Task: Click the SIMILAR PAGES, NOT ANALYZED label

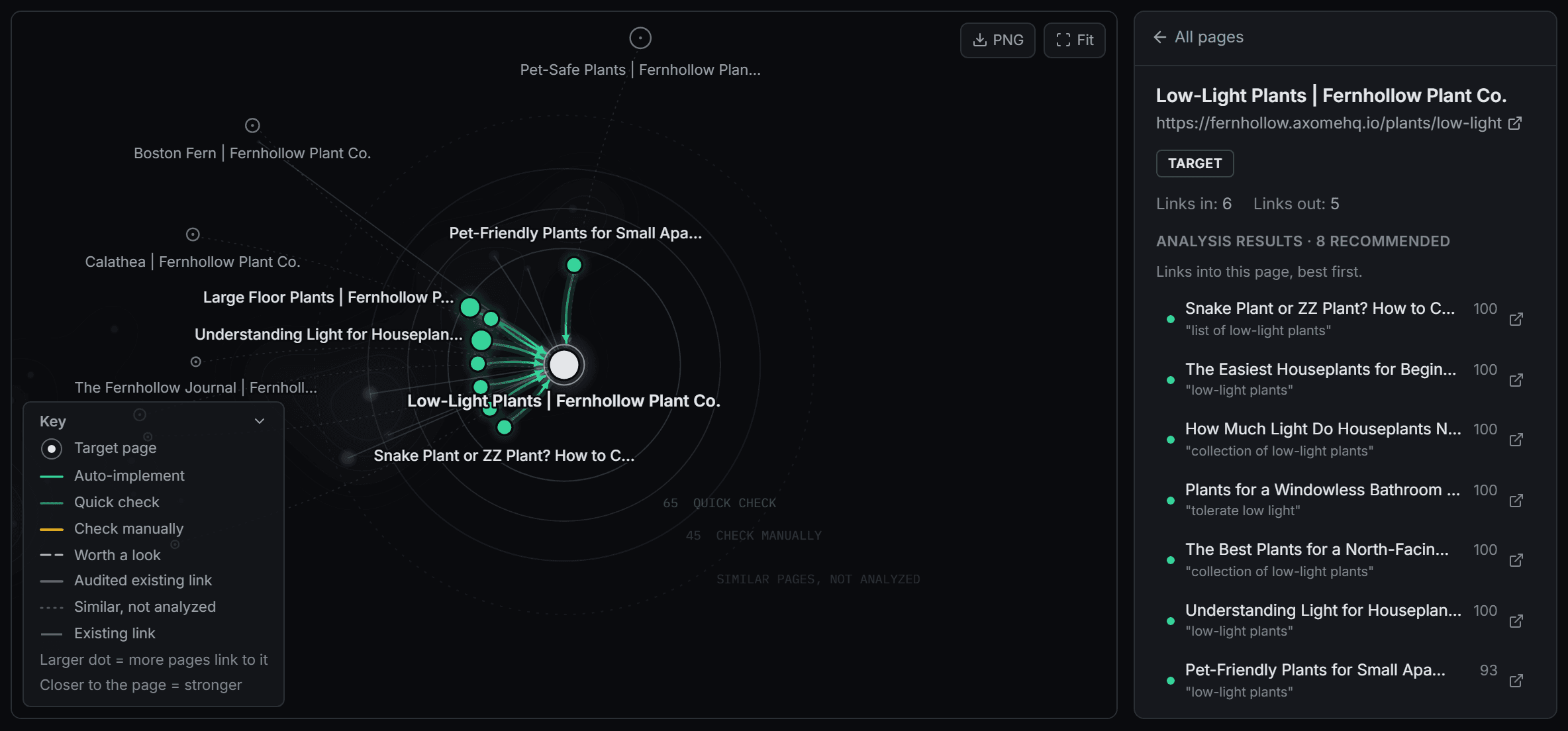Action: 818,579
